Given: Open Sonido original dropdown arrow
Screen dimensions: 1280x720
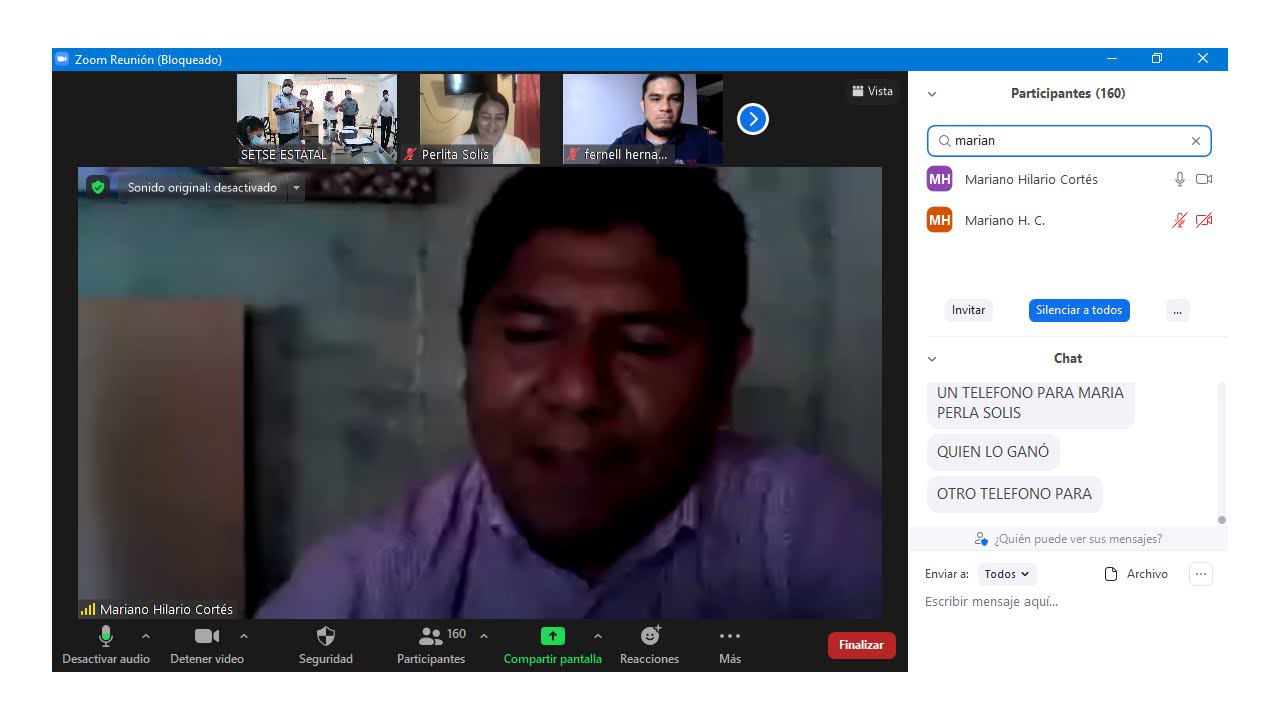Looking at the screenshot, I should (x=296, y=188).
